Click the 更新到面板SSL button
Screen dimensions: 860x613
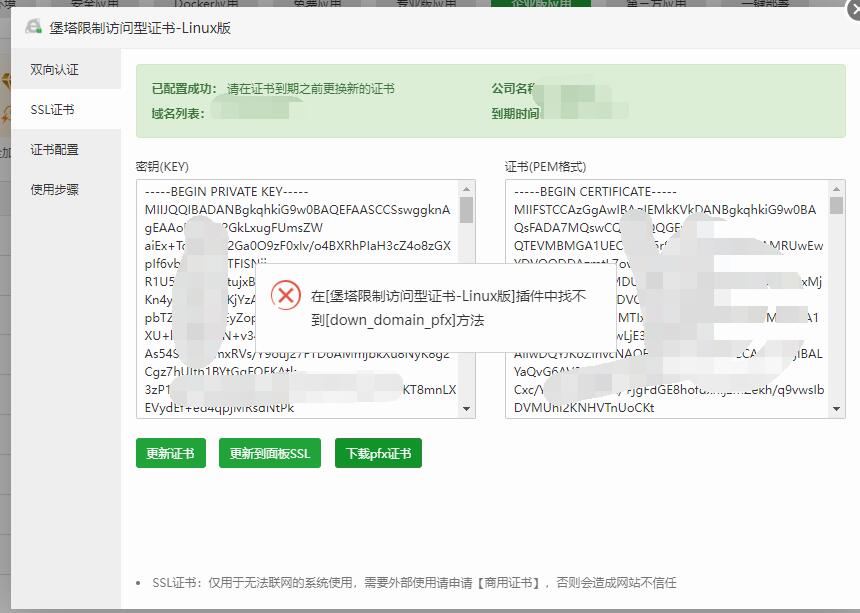tap(270, 453)
